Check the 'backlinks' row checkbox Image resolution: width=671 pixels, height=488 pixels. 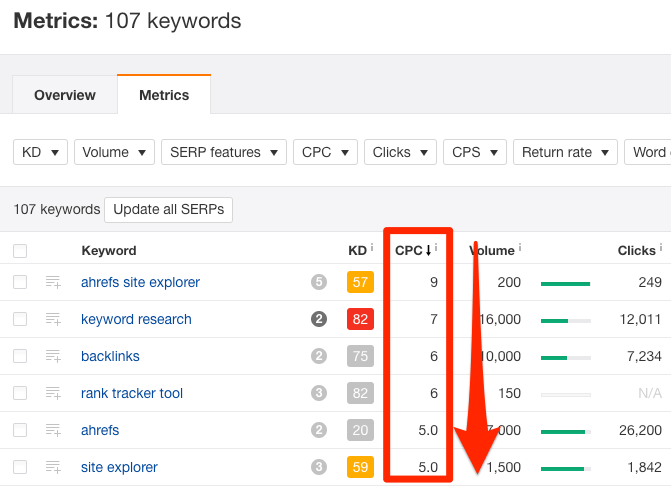(x=20, y=356)
